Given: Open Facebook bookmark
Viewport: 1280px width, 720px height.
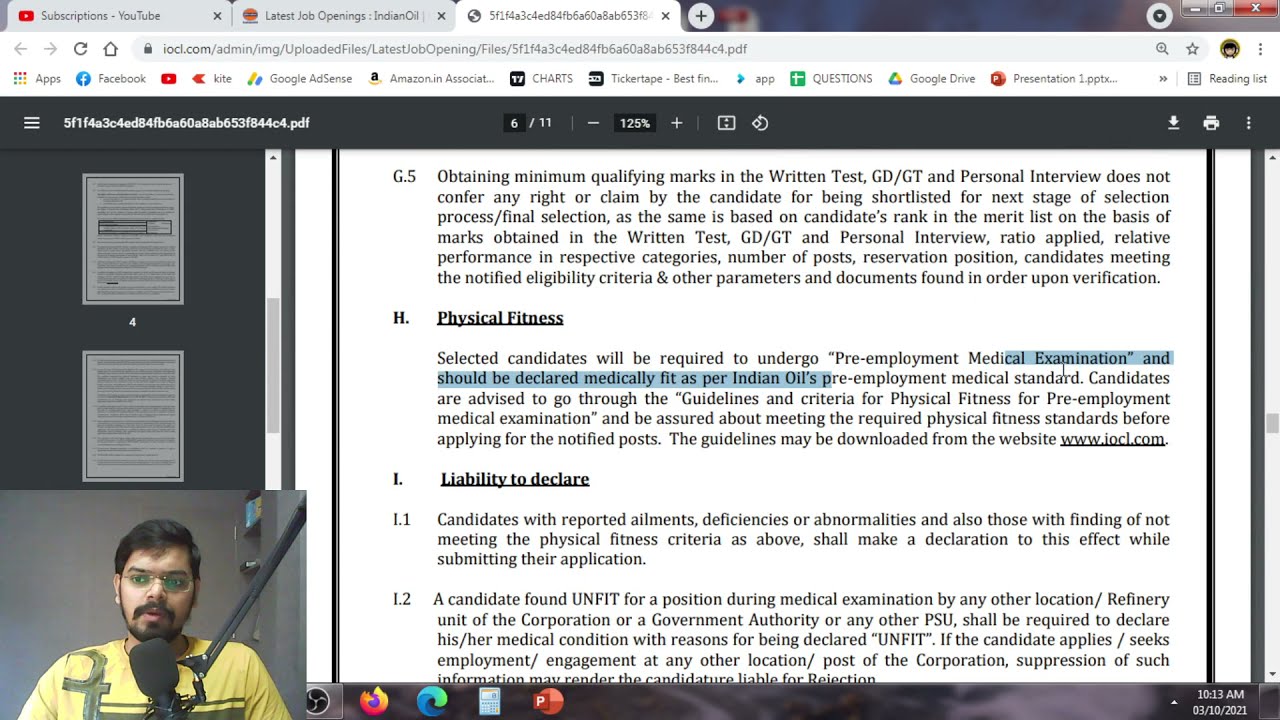Looking at the screenshot, I should (x=111, y=78).
